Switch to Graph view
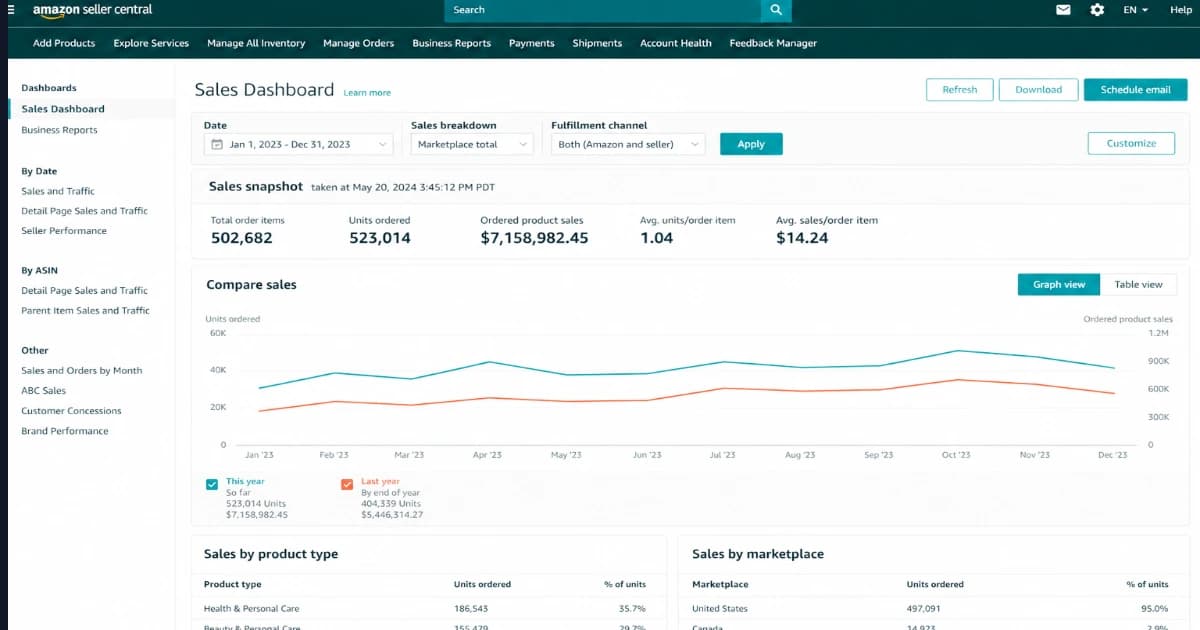The height and width of the screenshot is (630, 1200). pos(1059,285)
